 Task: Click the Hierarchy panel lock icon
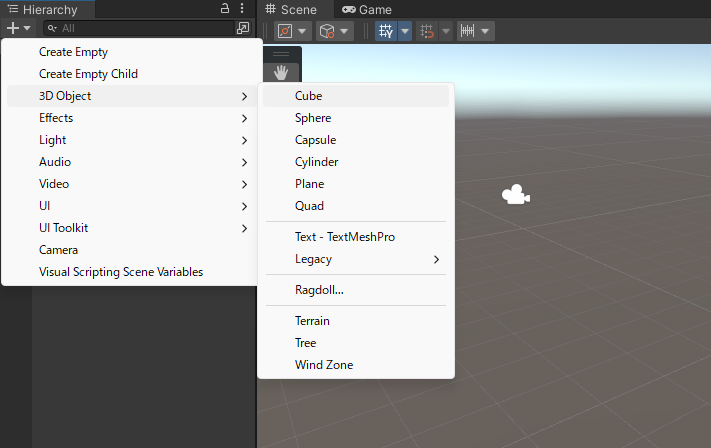[x=225, y=9]
